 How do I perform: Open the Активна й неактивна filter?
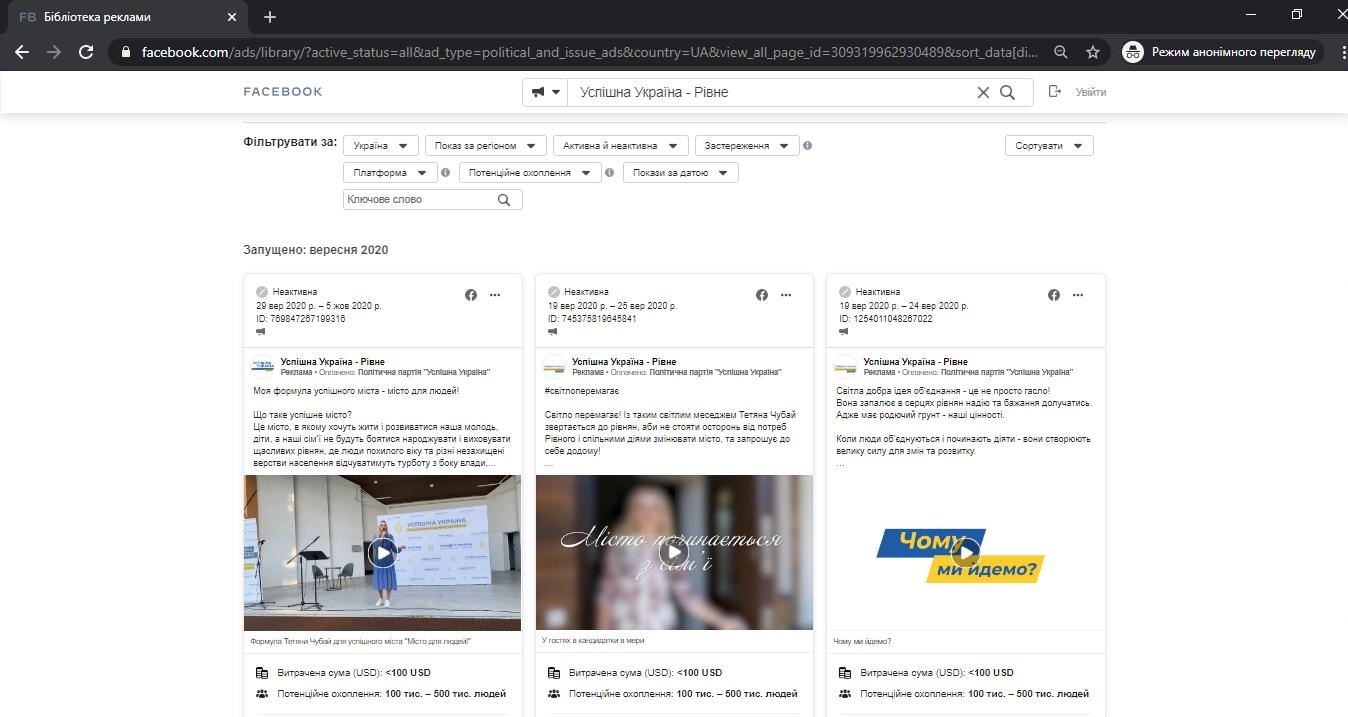[x=621, y=146]
